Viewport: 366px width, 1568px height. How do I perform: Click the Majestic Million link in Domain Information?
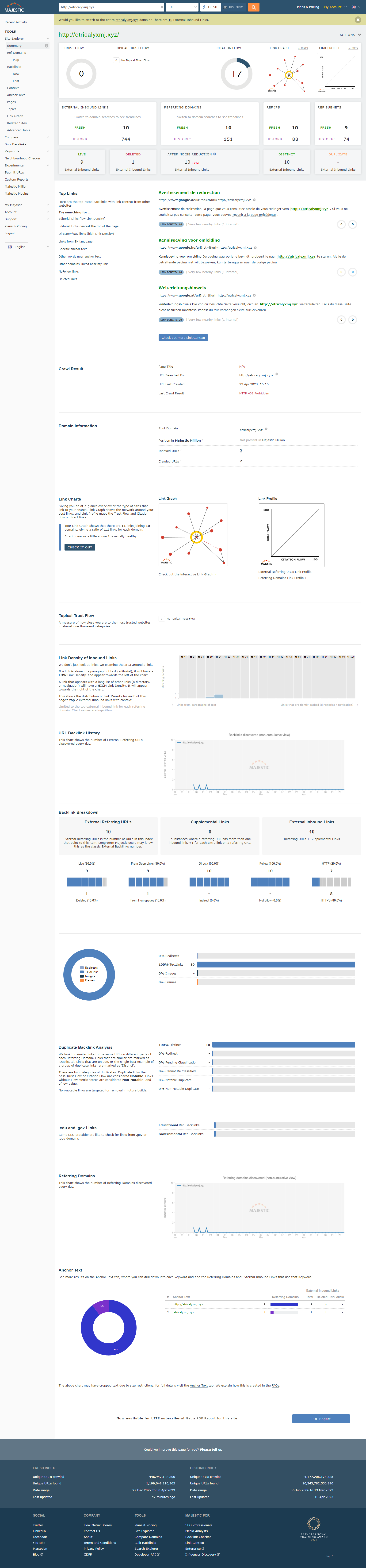273,440
